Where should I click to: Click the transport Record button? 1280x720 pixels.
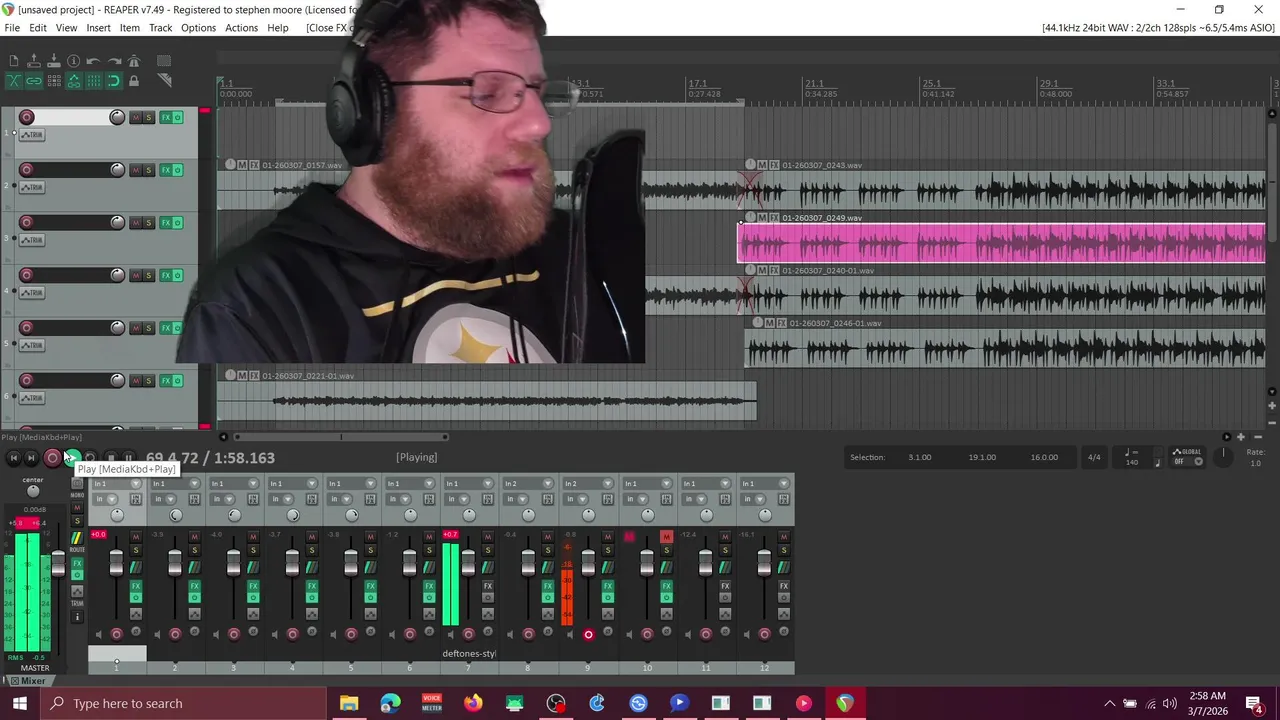pyautogui.click(x=52, y=458)
